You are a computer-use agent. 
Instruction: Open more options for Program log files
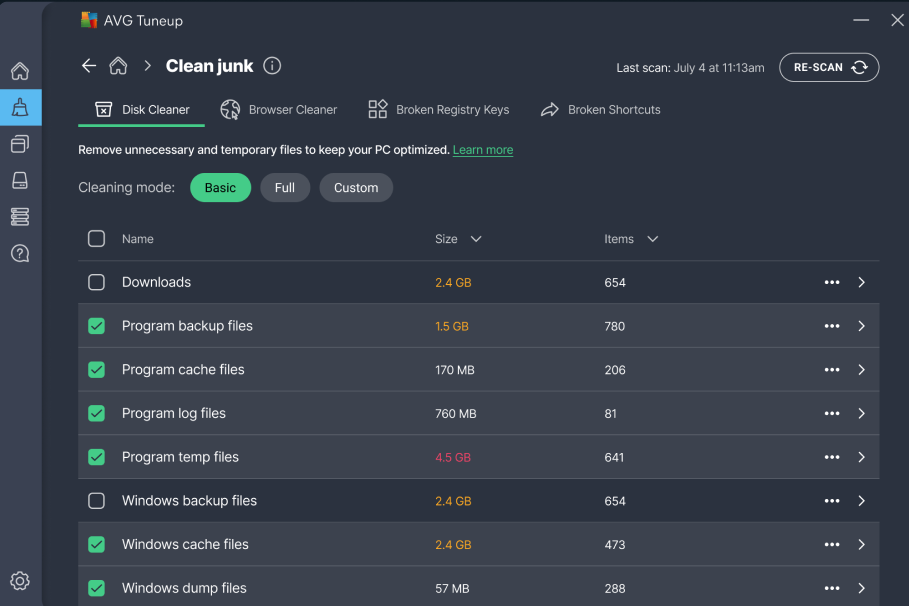832,413
